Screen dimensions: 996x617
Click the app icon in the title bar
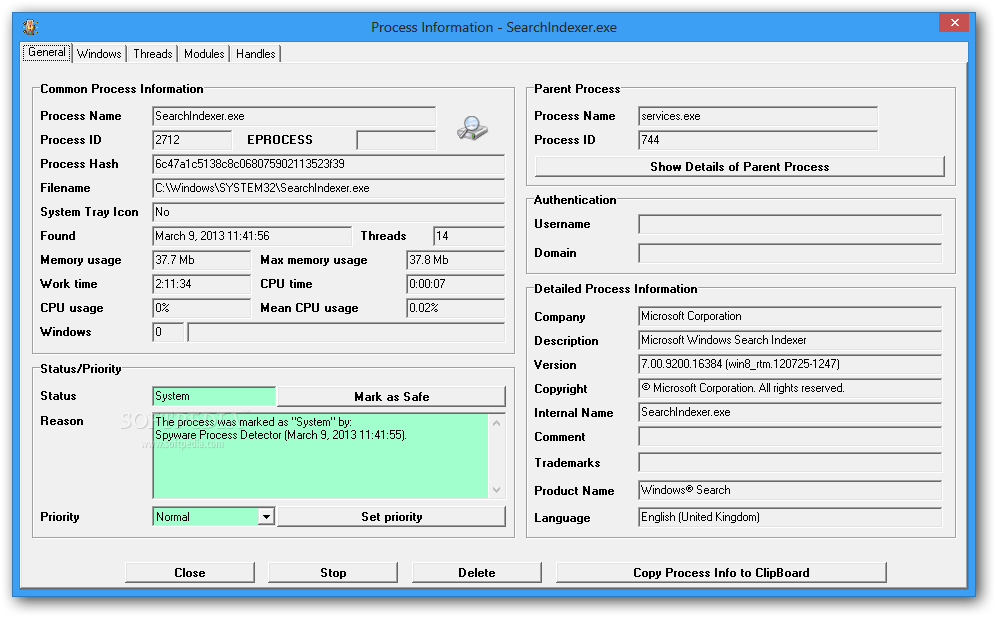[30, 27]
